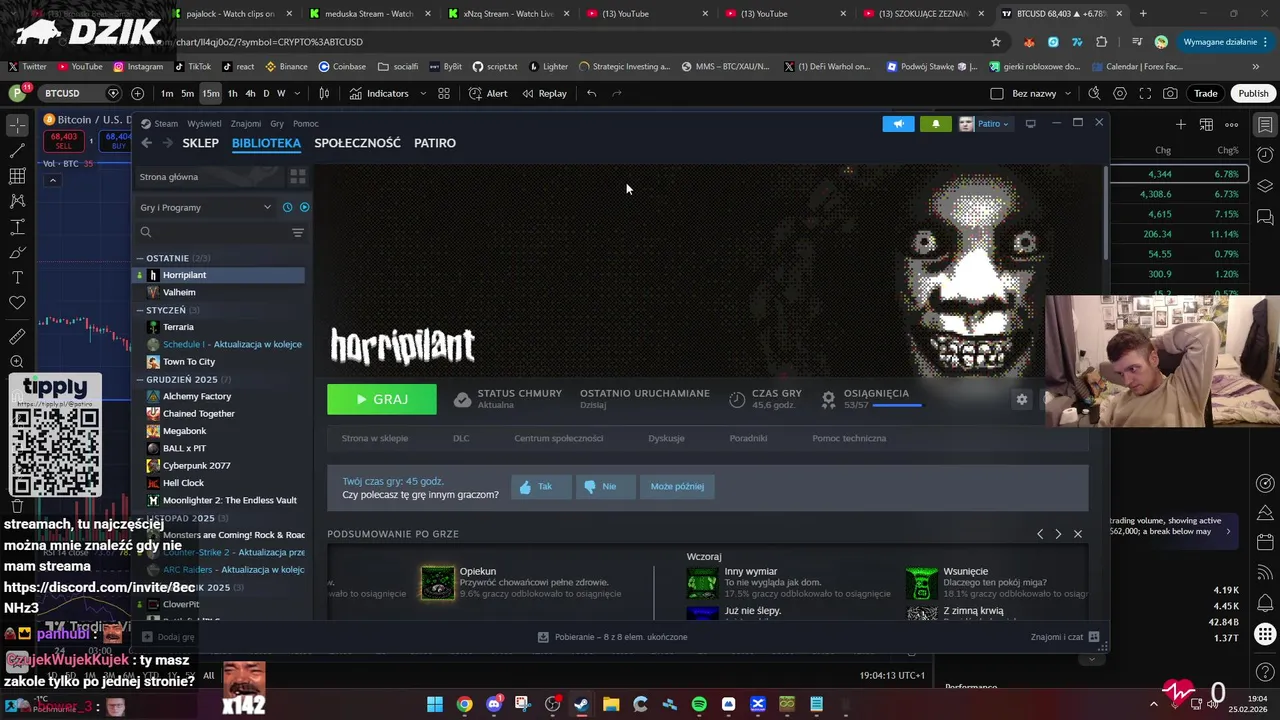Open TradingView chats panel icon
1280x720 pixels.
click(1265, 216)
